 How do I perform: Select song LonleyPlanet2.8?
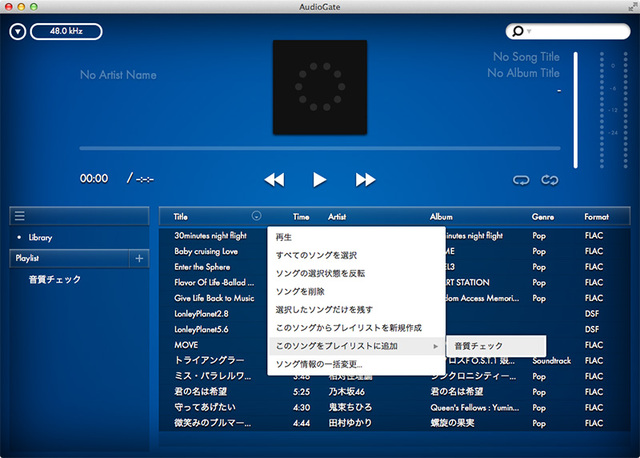click(201, 314)
